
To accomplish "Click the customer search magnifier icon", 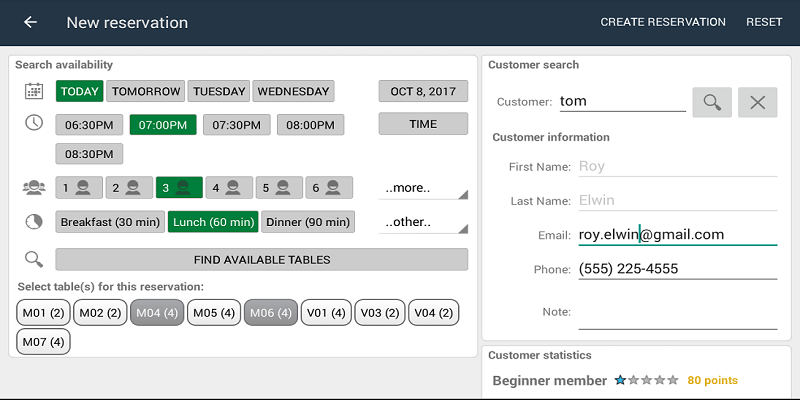I will coord(711,102).
